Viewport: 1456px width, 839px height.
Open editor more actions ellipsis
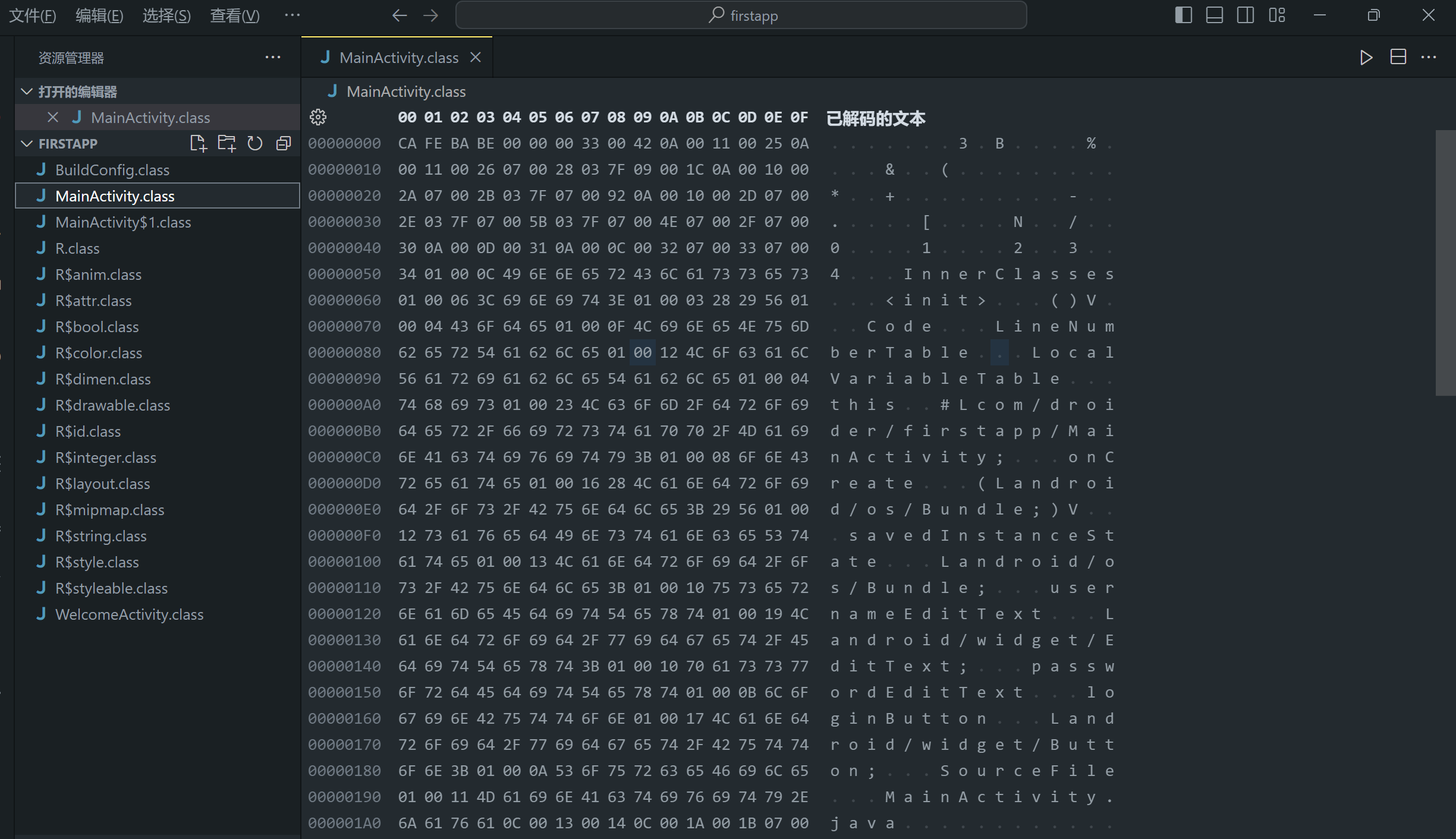coord(1429,58)
